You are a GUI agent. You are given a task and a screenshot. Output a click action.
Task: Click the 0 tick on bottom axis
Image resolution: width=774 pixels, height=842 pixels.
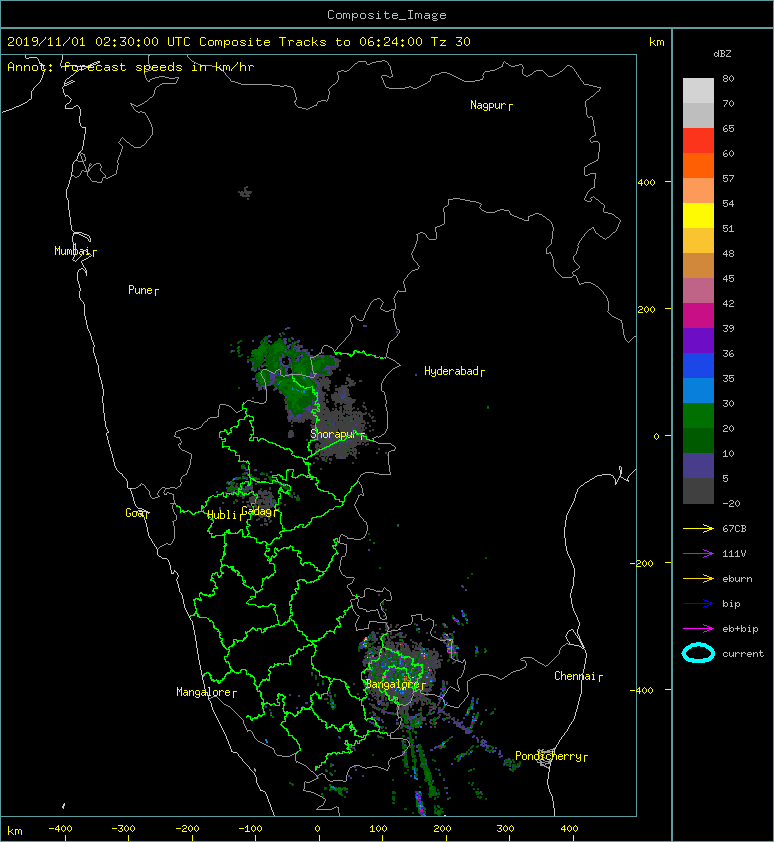point(317,829)
